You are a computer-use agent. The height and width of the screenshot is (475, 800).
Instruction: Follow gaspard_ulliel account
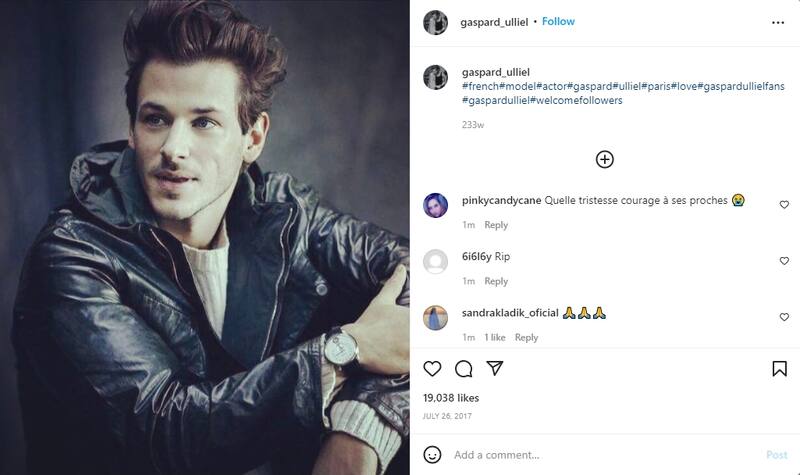(x=558, y=21)
